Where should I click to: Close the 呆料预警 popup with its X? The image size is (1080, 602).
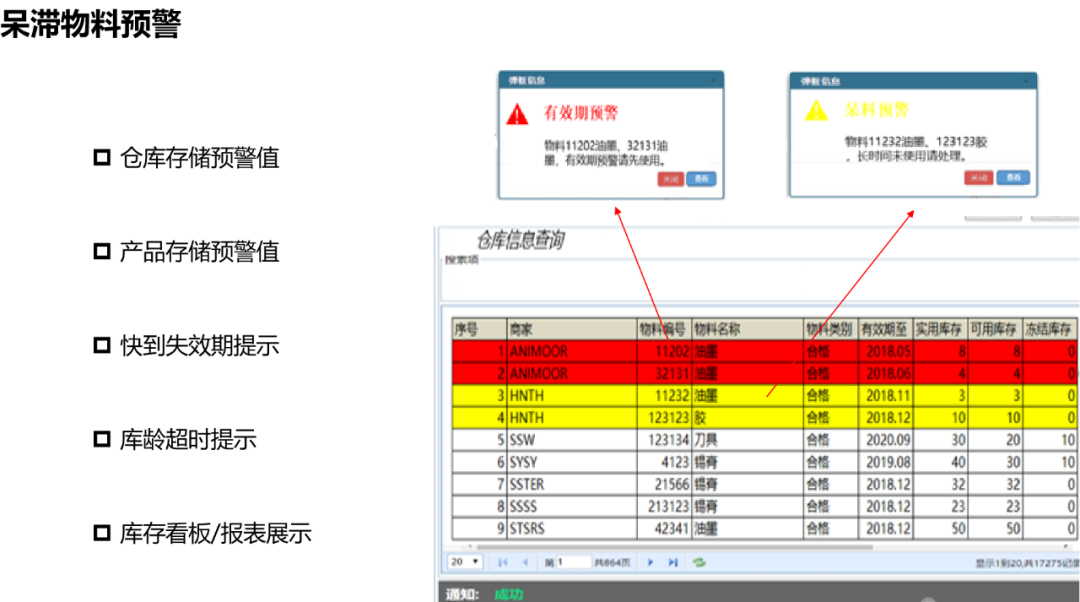(x=1026, y=81)
